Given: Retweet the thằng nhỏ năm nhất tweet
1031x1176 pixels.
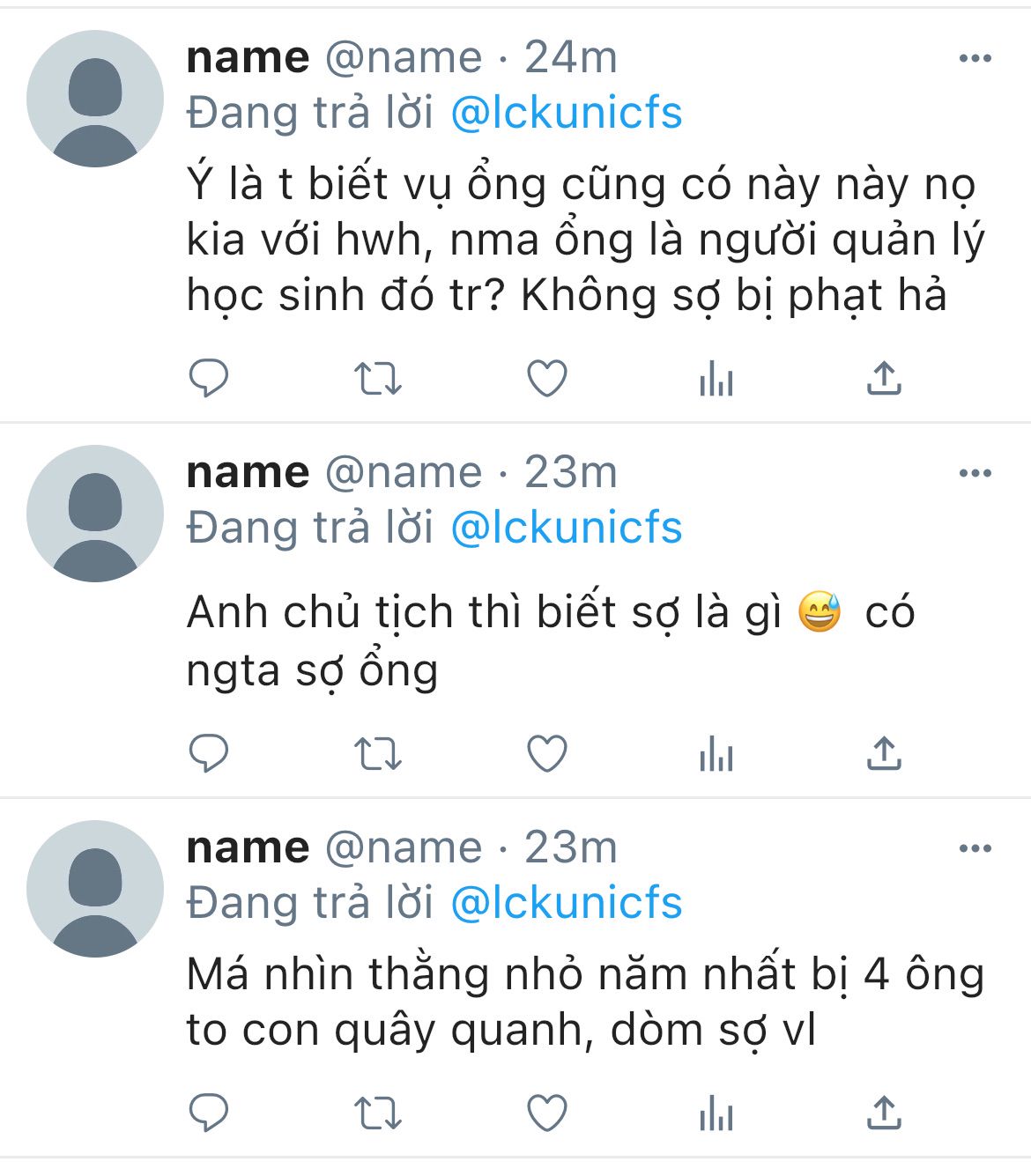Looking at the screenshot, I should [x=378, y=1113].
